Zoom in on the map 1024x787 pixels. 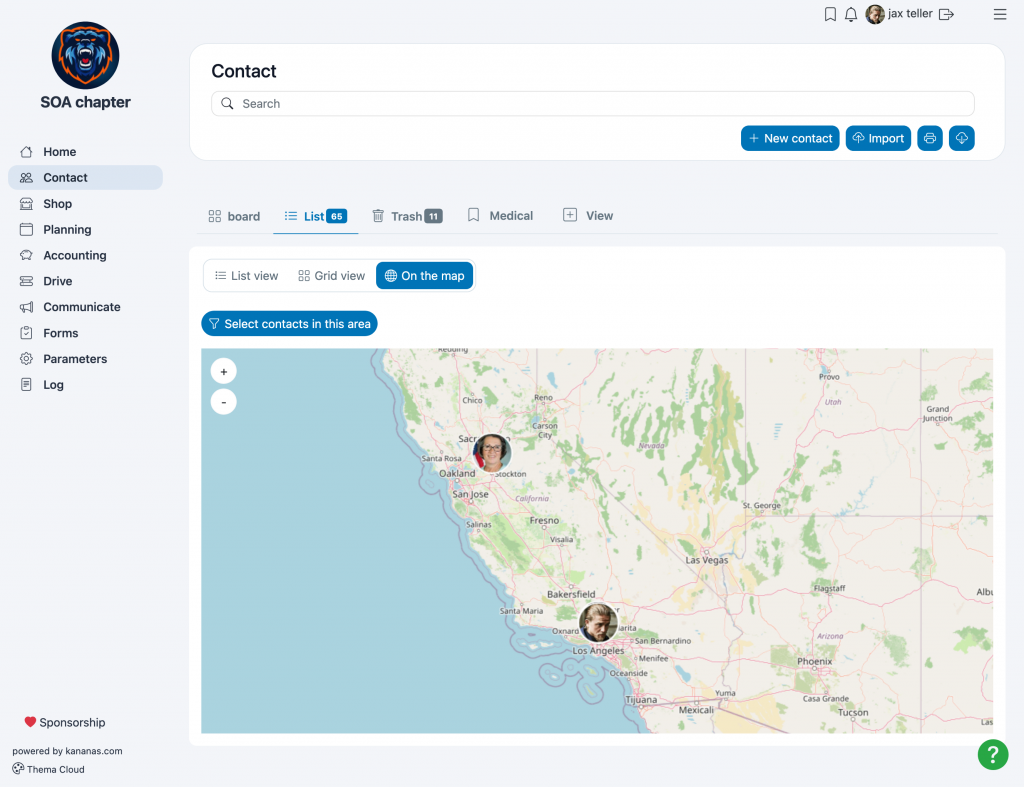pyautogui.click(x=223, y=372)
